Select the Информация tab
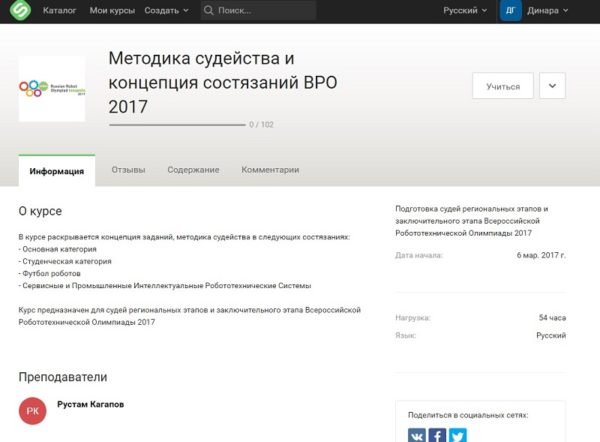The width and height of the screenshot is (600, 442). [x=57, y=171]
